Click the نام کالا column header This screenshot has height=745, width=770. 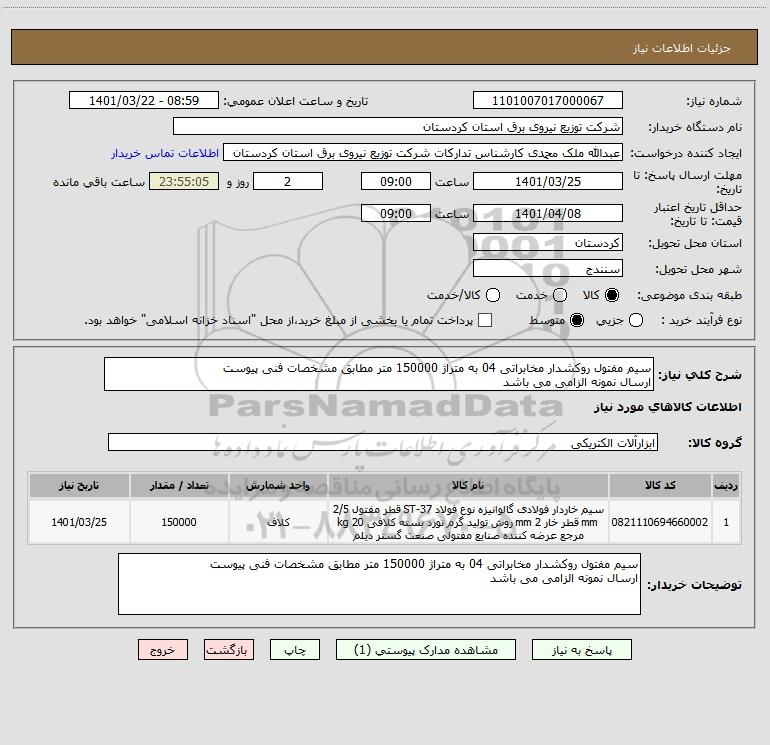point(468,485)
